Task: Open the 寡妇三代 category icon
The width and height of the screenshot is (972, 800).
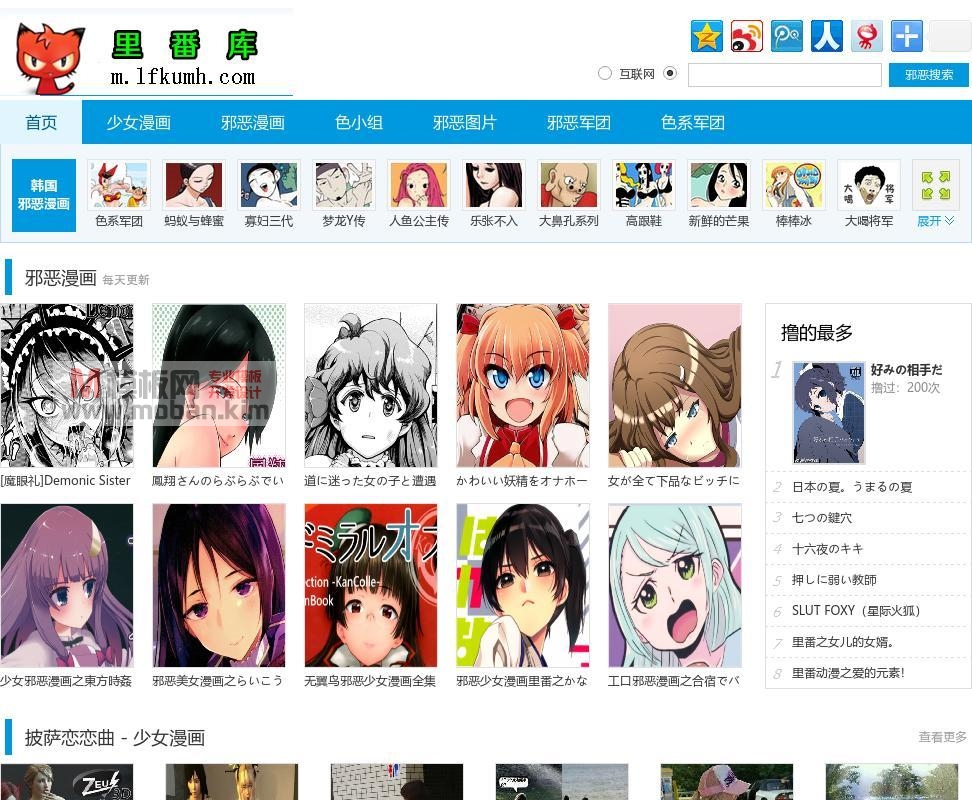Action: coord(268,185)
